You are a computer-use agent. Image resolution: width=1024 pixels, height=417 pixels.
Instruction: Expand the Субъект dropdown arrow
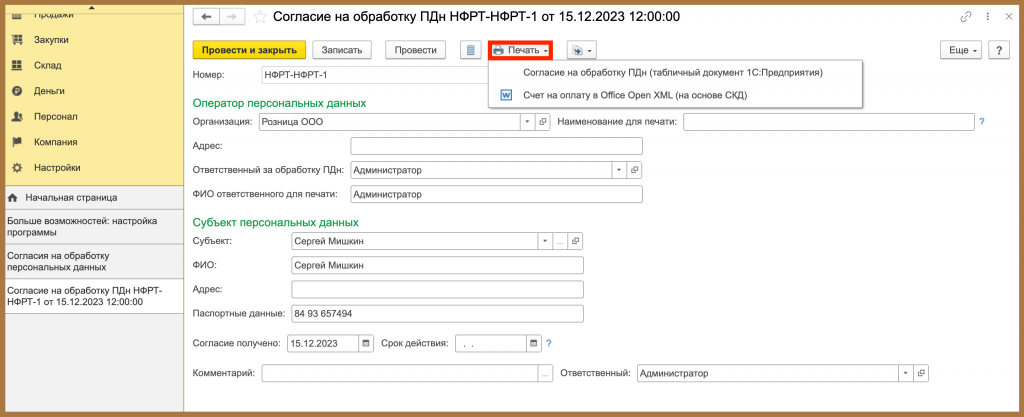[x=545, y=241]
